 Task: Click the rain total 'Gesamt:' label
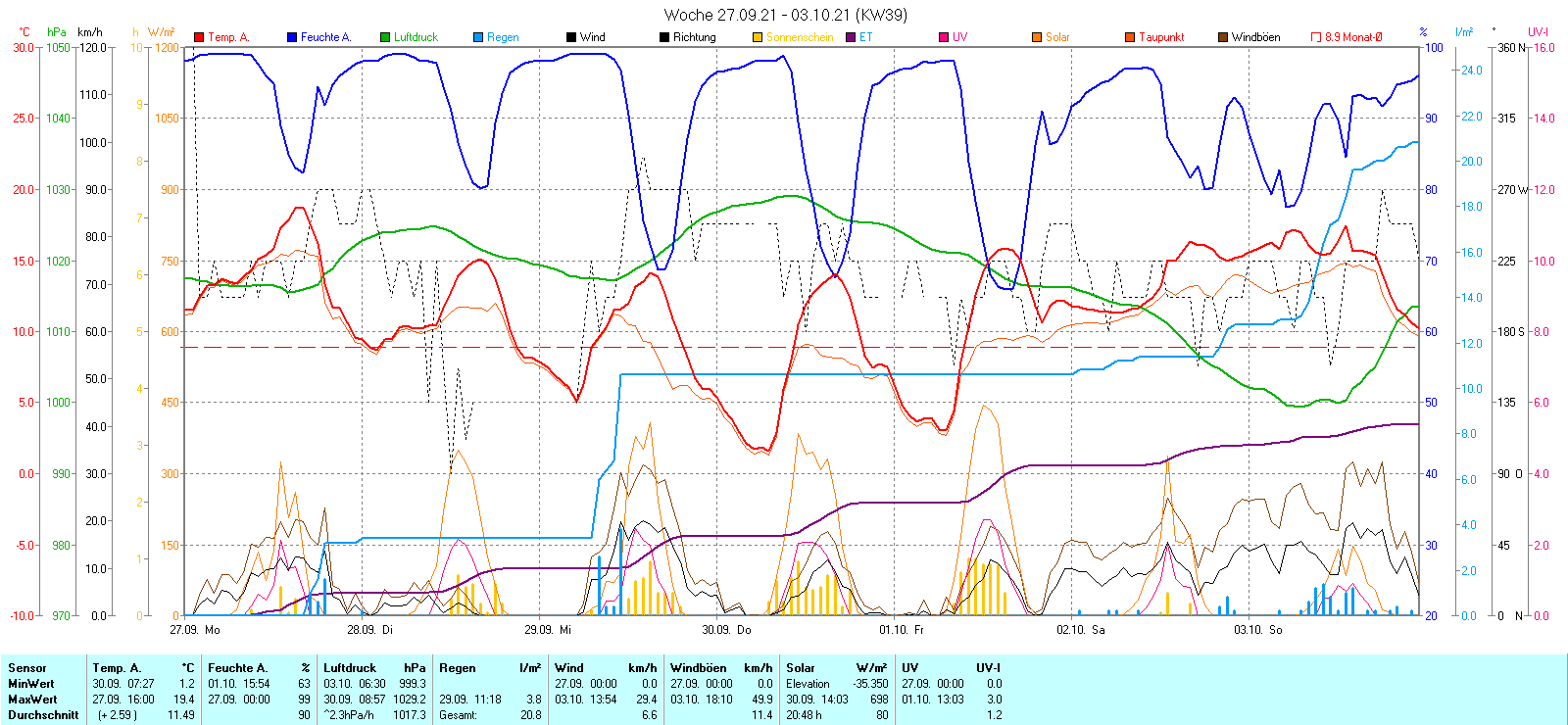[459, 715]
